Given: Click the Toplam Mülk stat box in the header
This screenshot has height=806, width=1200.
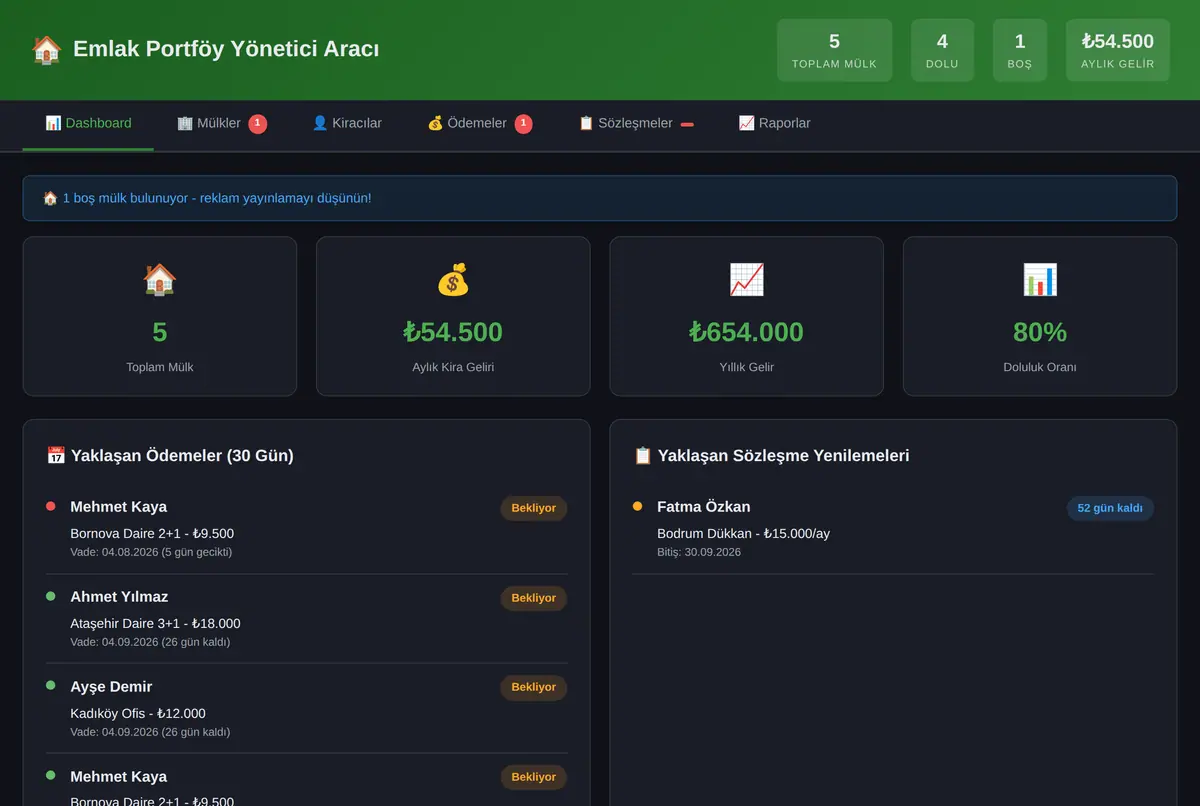Looking at the screenshot, I should (834, 50).
